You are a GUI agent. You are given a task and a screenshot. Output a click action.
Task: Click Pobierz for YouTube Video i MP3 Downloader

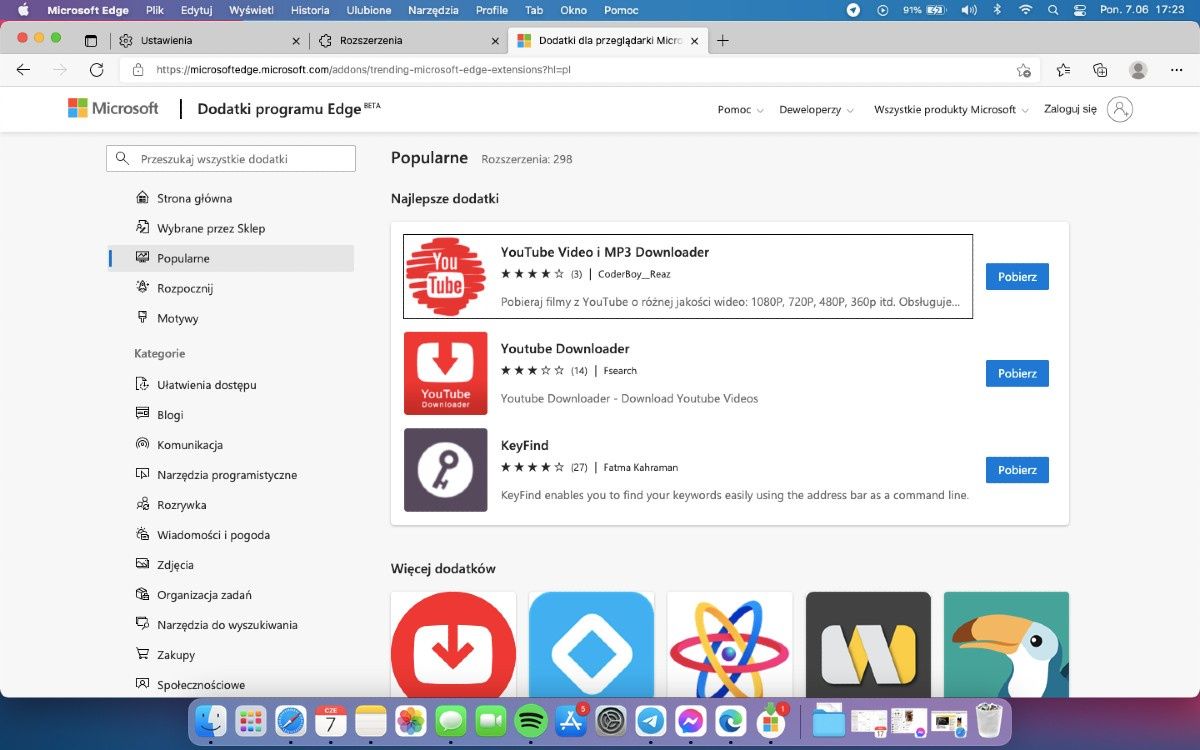[x=1017, y=277]
